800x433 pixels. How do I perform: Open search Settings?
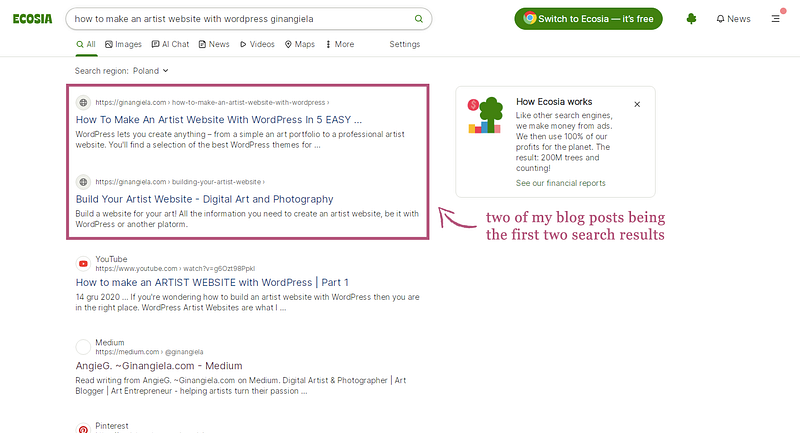tap(405, 44)
